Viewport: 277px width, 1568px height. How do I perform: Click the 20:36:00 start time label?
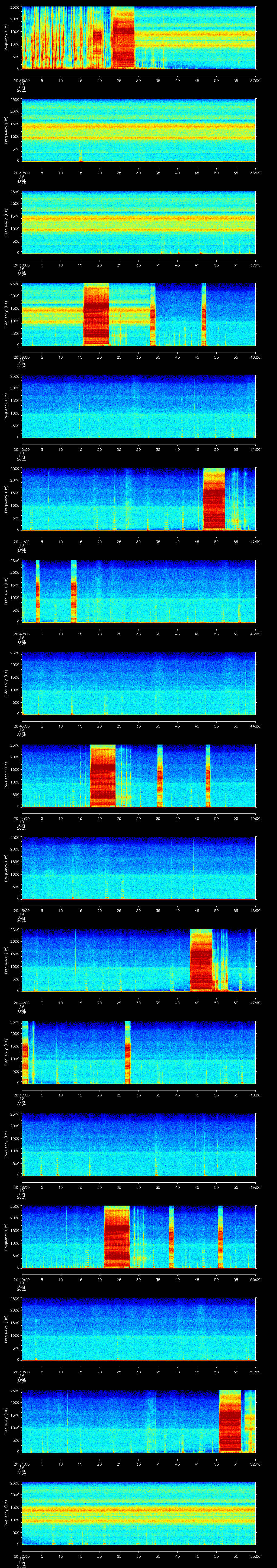[21, 80]
